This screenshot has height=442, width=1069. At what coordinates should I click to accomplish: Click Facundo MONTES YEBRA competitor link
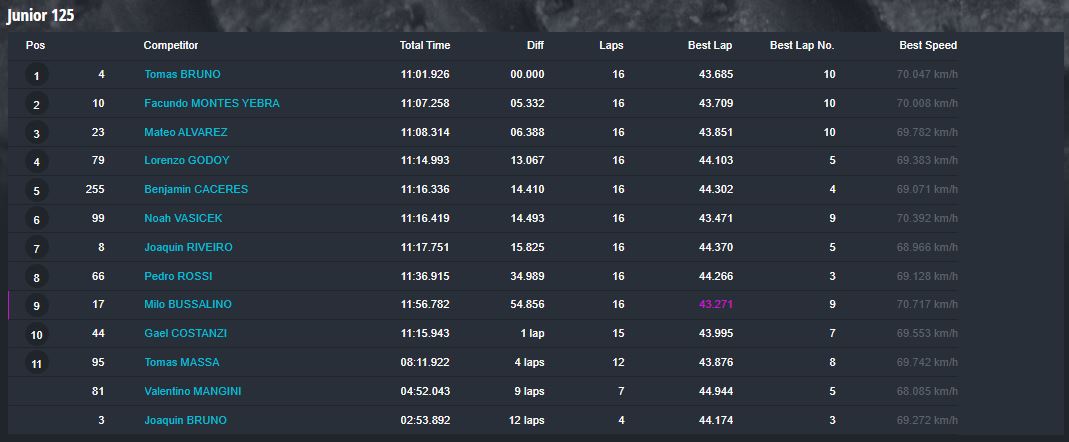click(x=212, y=104)
